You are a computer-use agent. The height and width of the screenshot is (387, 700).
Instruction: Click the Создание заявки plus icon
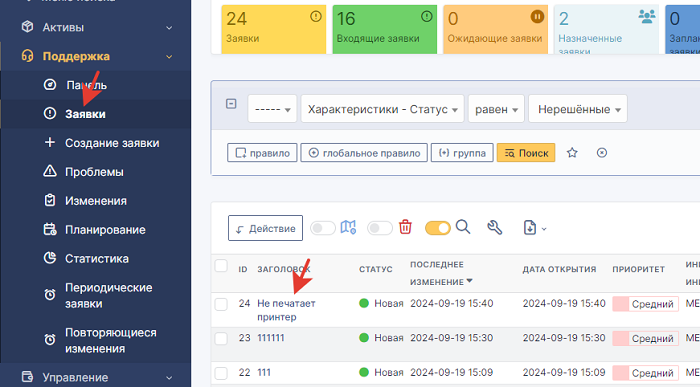click(x=50, y=142)
